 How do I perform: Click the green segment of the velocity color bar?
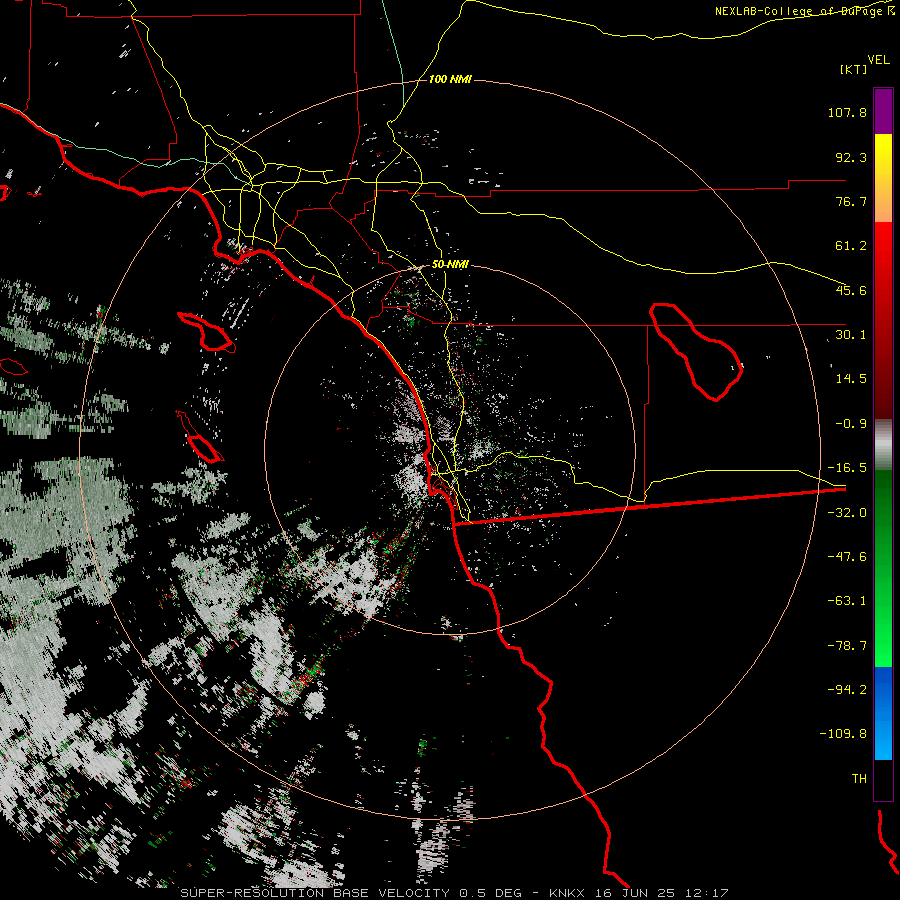click(883, 568)
